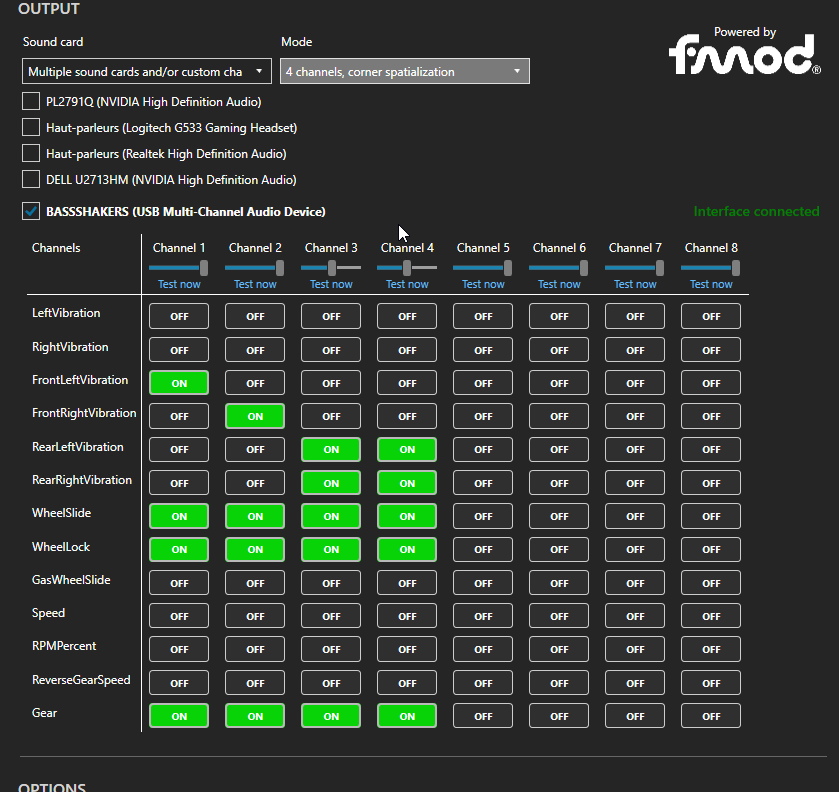The height and width of the screenshot is (792, 839).
Task: Turn on Speed for Channel 7
Action: coord(635,616)
